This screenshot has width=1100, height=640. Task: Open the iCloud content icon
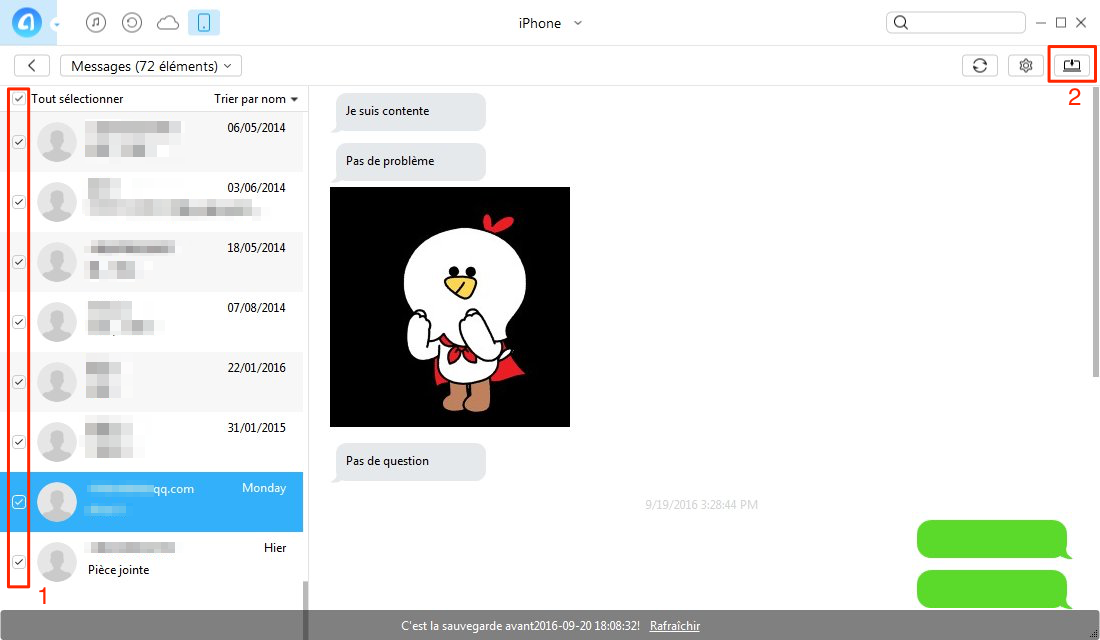click(x=168, y=23)
